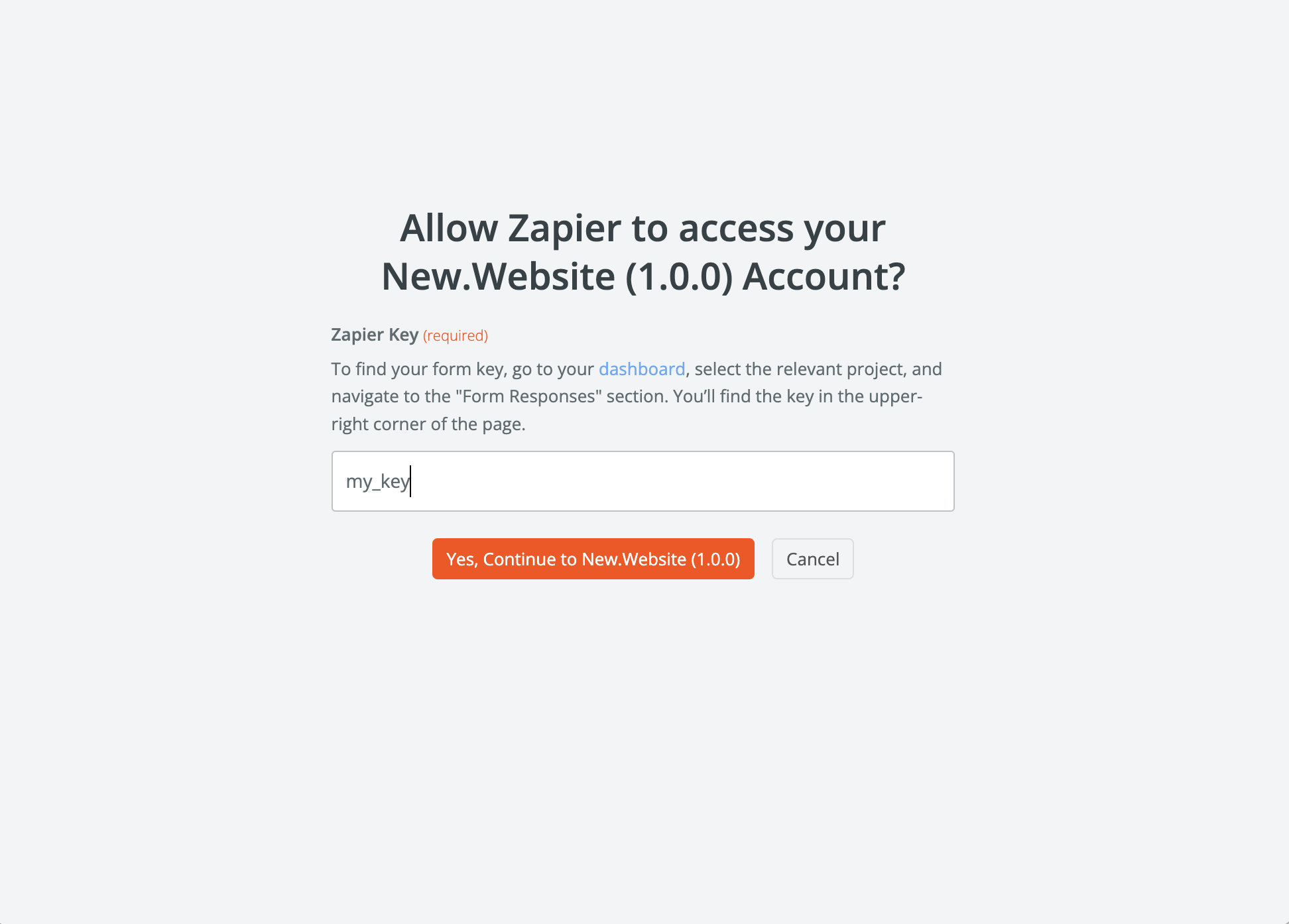Screen dimensions: 1289x924
Task: Click the form key instructions paragraph
Action: pos(637,396)
